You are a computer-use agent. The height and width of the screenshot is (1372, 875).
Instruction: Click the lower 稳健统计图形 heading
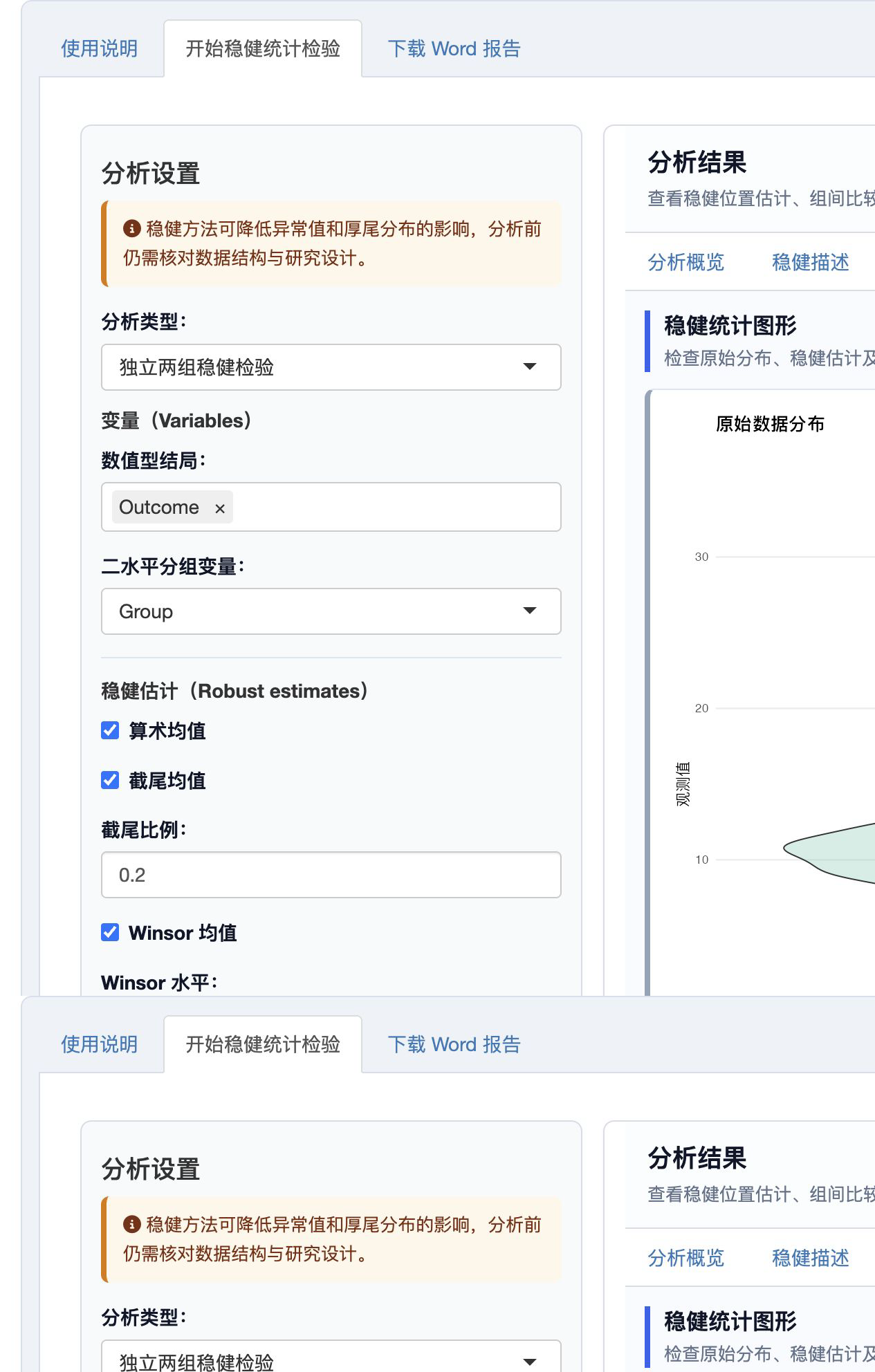[x=730, y=1321]
